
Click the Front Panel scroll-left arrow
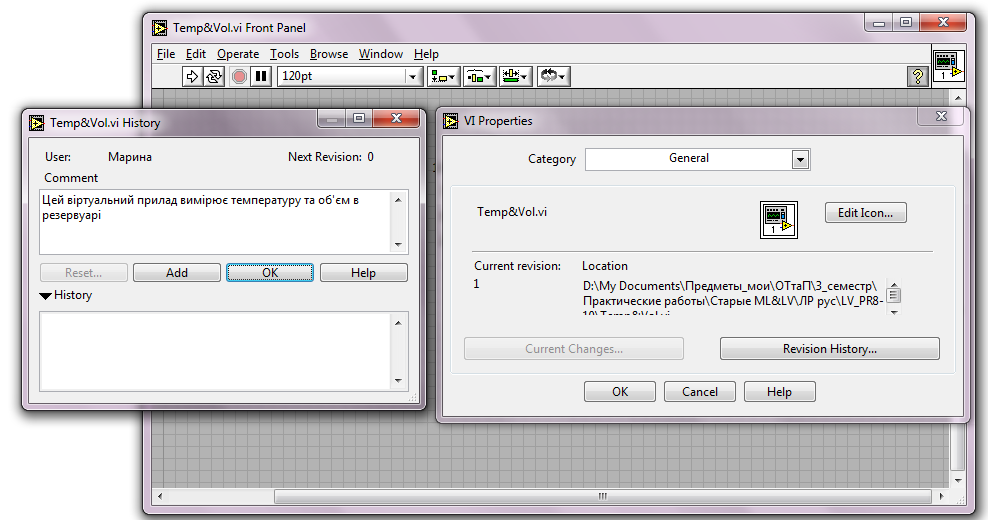click(159, 497)
